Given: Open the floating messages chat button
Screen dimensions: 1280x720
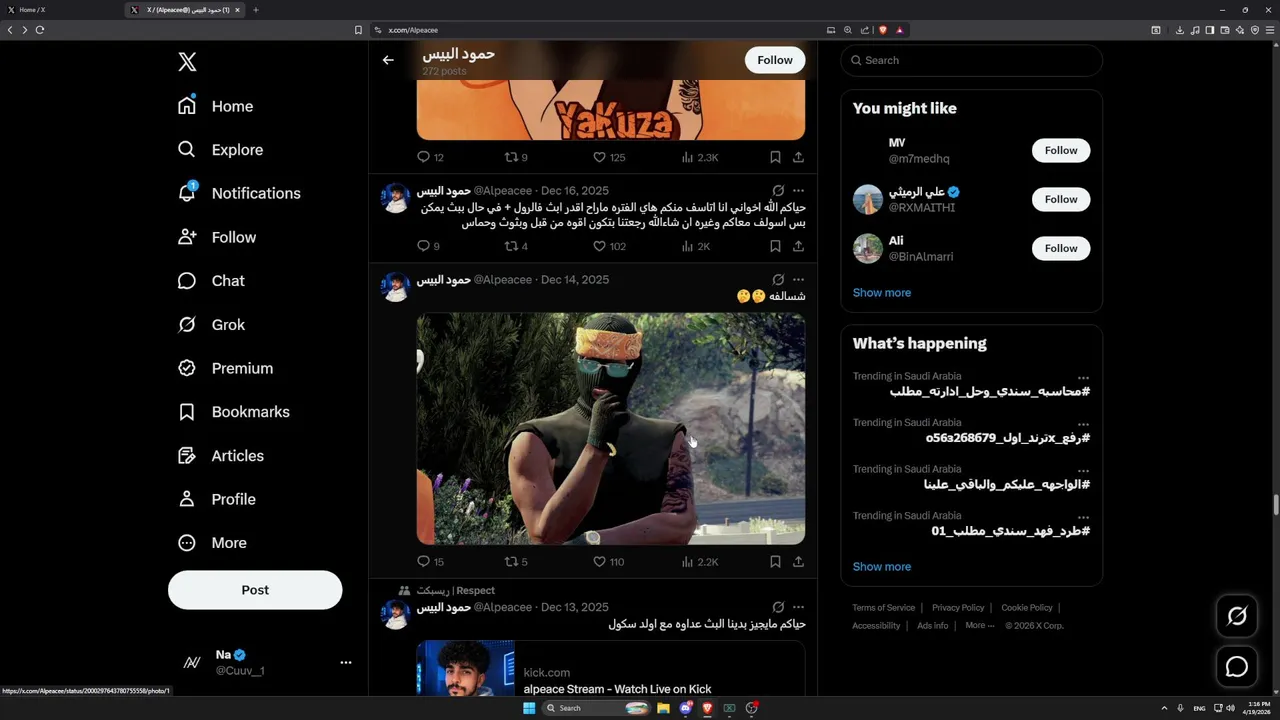Looking at the screenshot, I should [x=1237, y=667].
